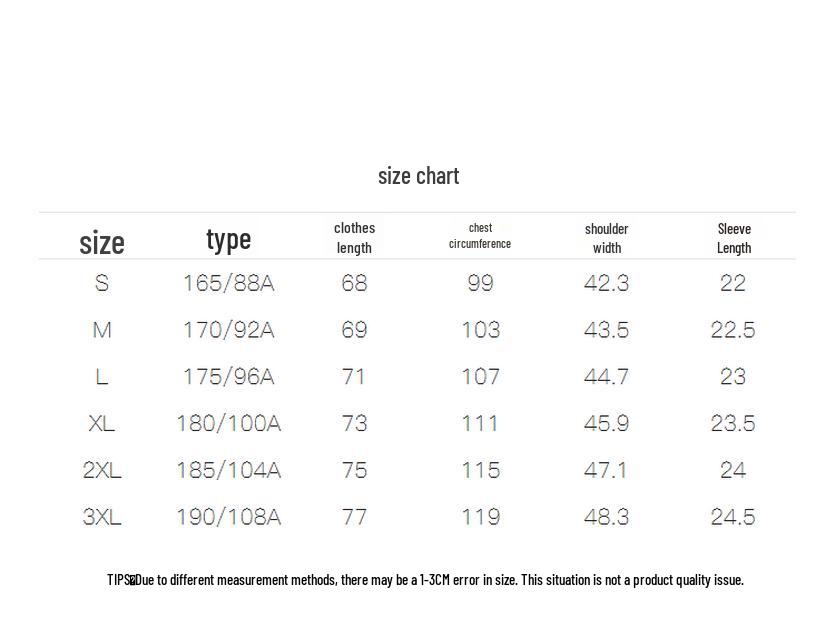Click the 'Sleeve Length' column header
The height and width of the screenshot is (627, 835).
click(x=734, y=239)
